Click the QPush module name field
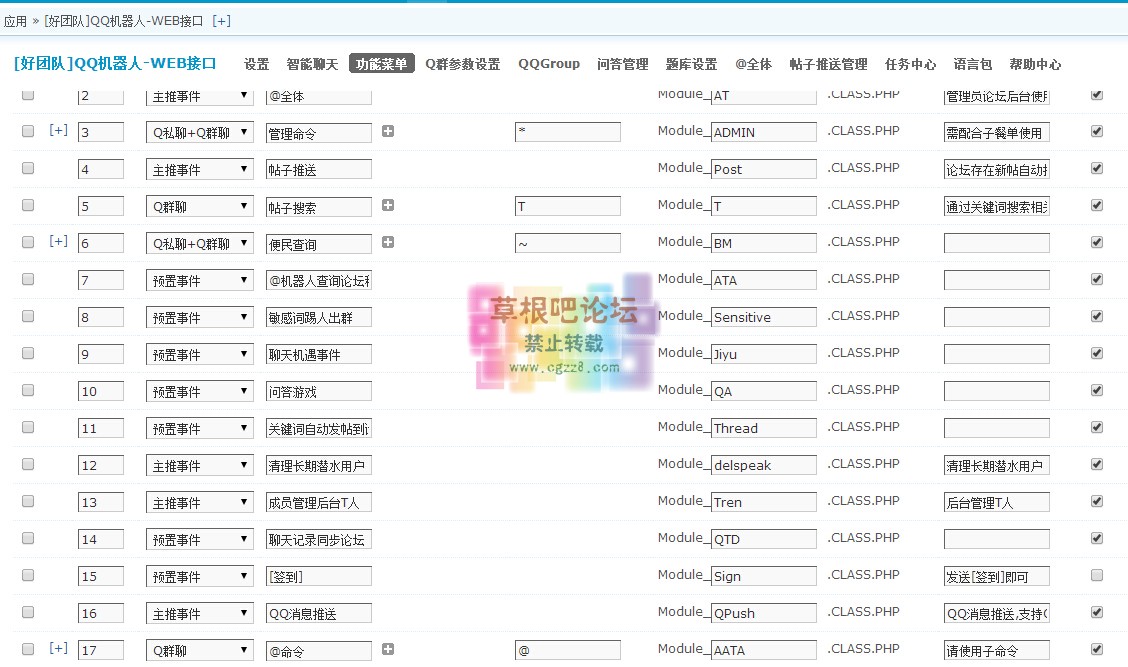The width and height of the screenshot is (1128, 667). [763, 613]
